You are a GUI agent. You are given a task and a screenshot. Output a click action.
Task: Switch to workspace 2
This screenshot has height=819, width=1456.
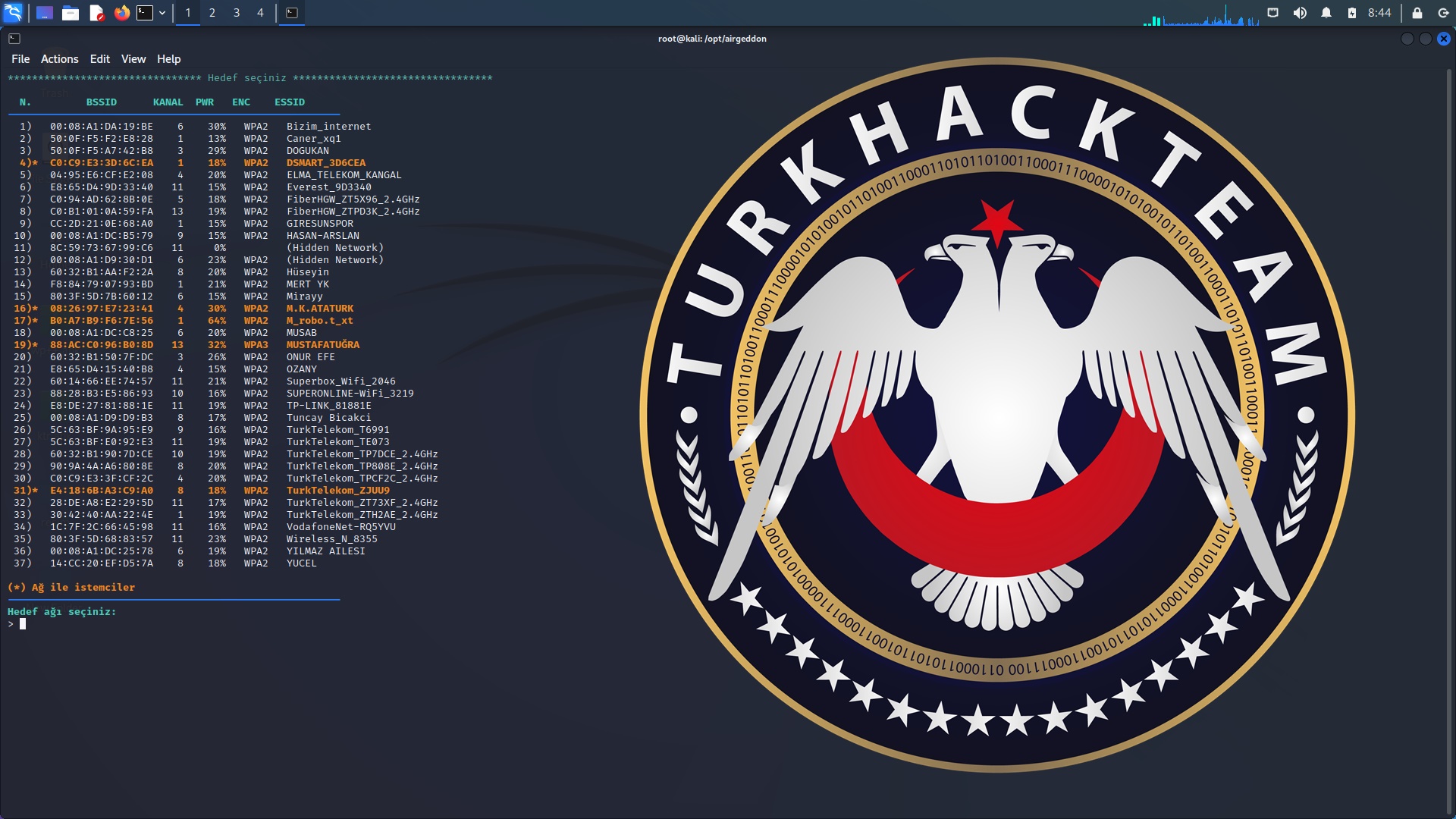coord(212,13)
